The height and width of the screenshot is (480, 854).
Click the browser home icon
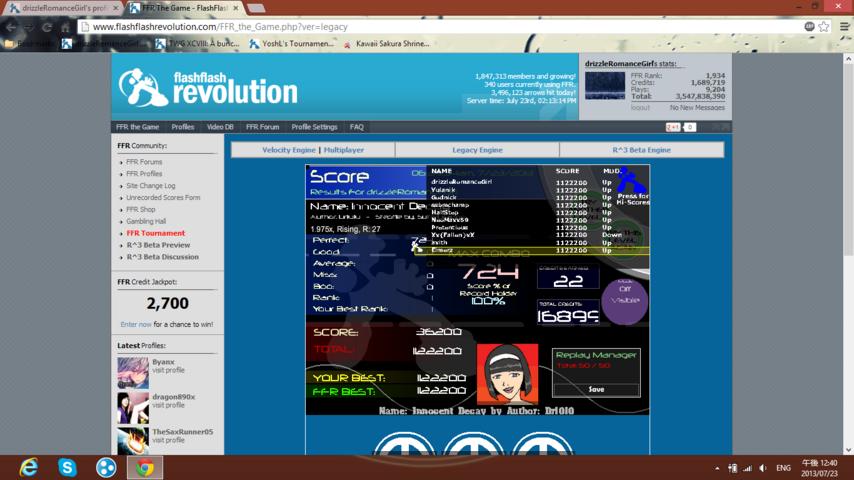click(x=65, y=27)
